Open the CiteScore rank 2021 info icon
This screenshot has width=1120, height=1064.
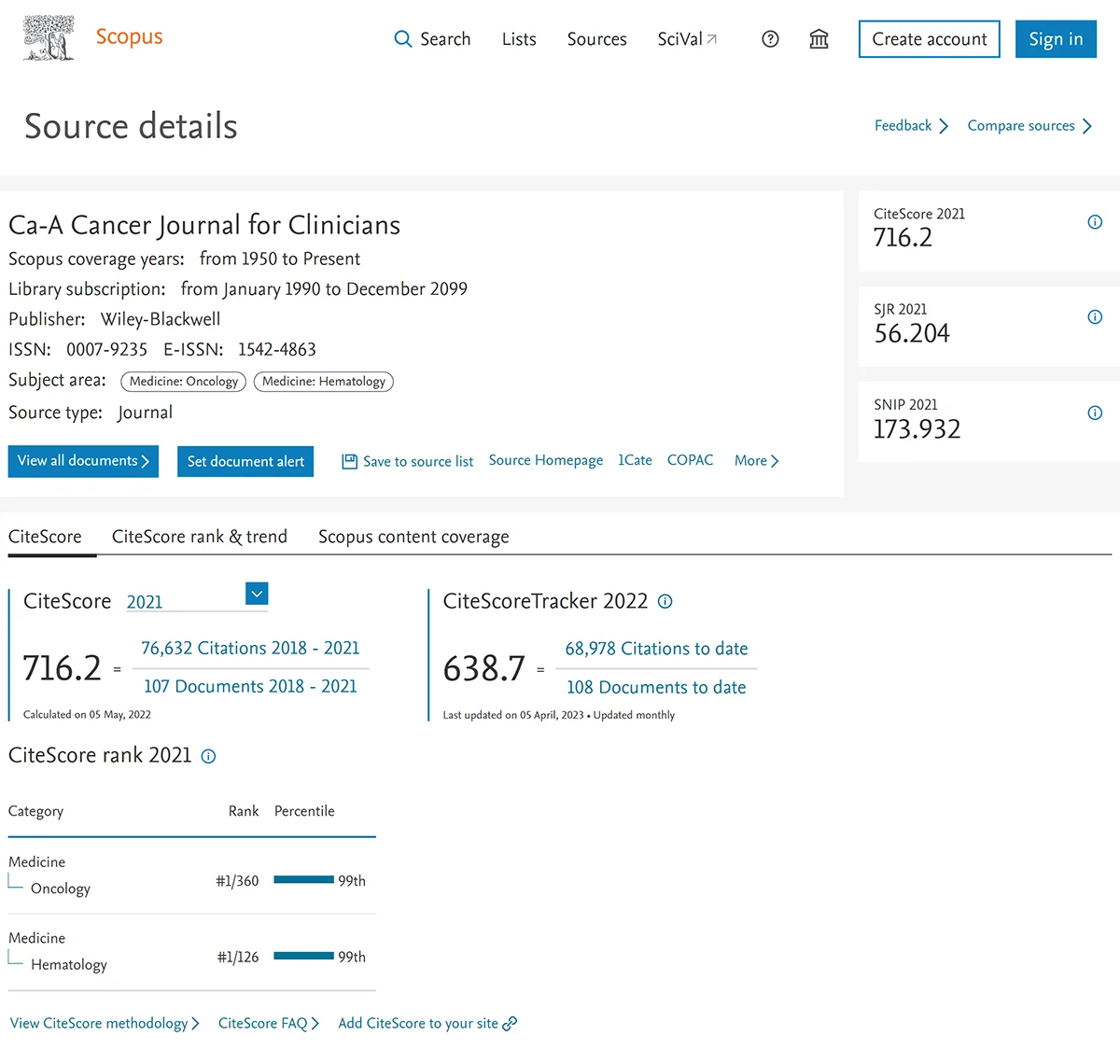208,756
